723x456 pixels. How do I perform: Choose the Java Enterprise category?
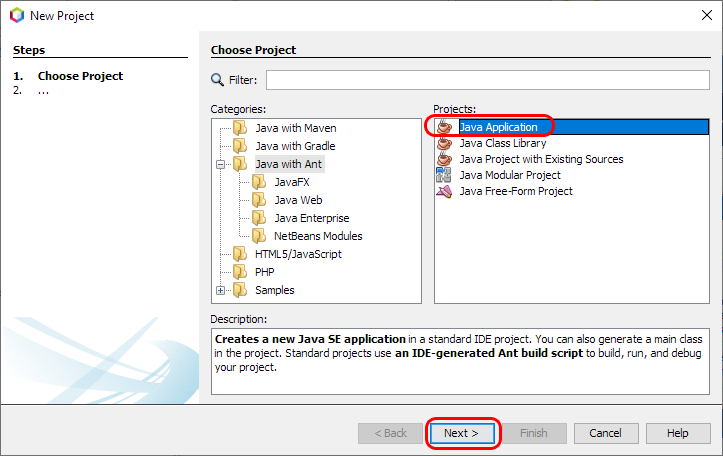point(312,218)
